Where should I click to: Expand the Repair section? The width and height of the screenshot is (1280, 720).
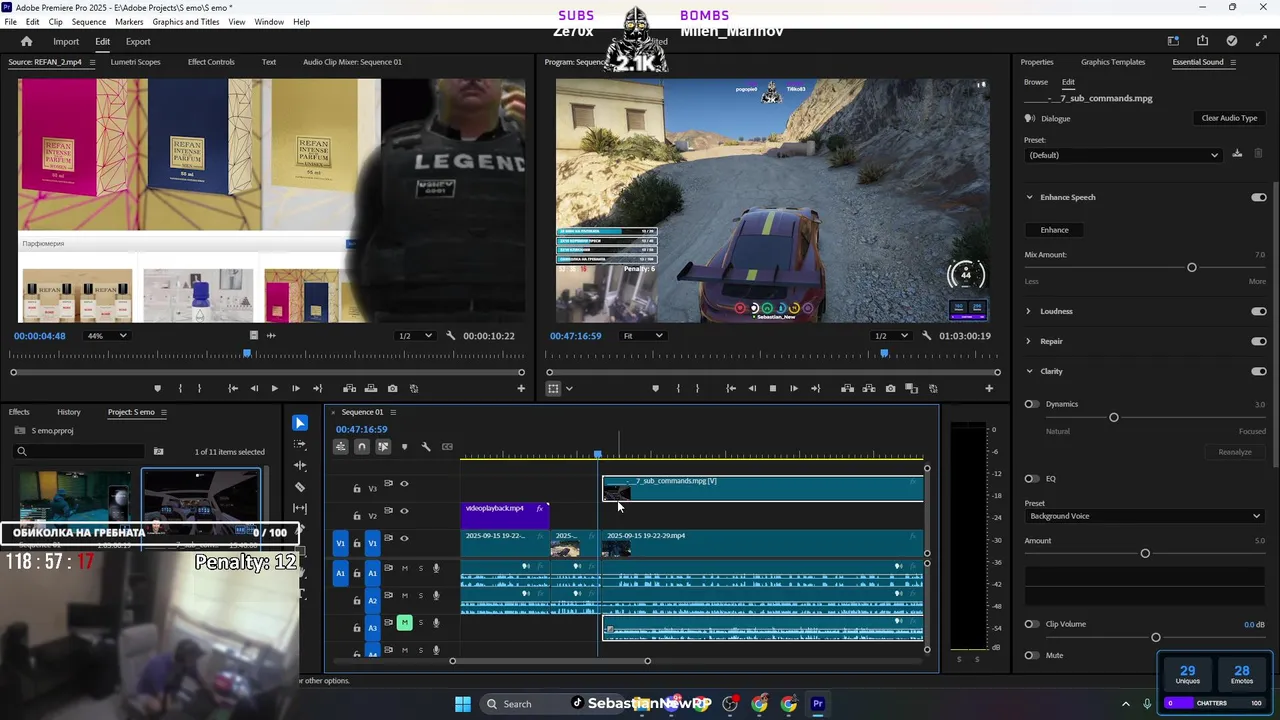[x=1029, y=341]
